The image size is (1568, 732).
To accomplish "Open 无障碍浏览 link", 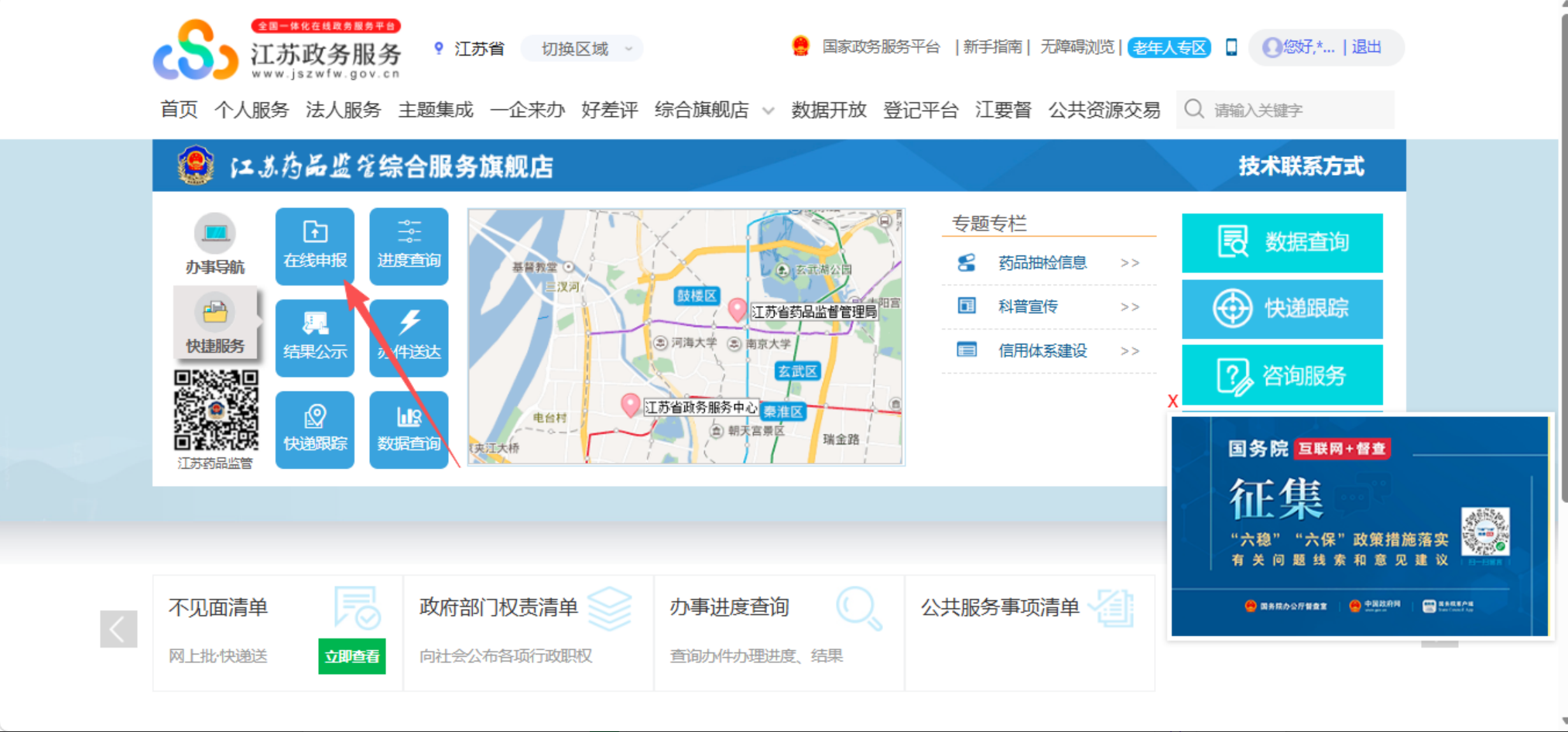I will click(1077, 47).
